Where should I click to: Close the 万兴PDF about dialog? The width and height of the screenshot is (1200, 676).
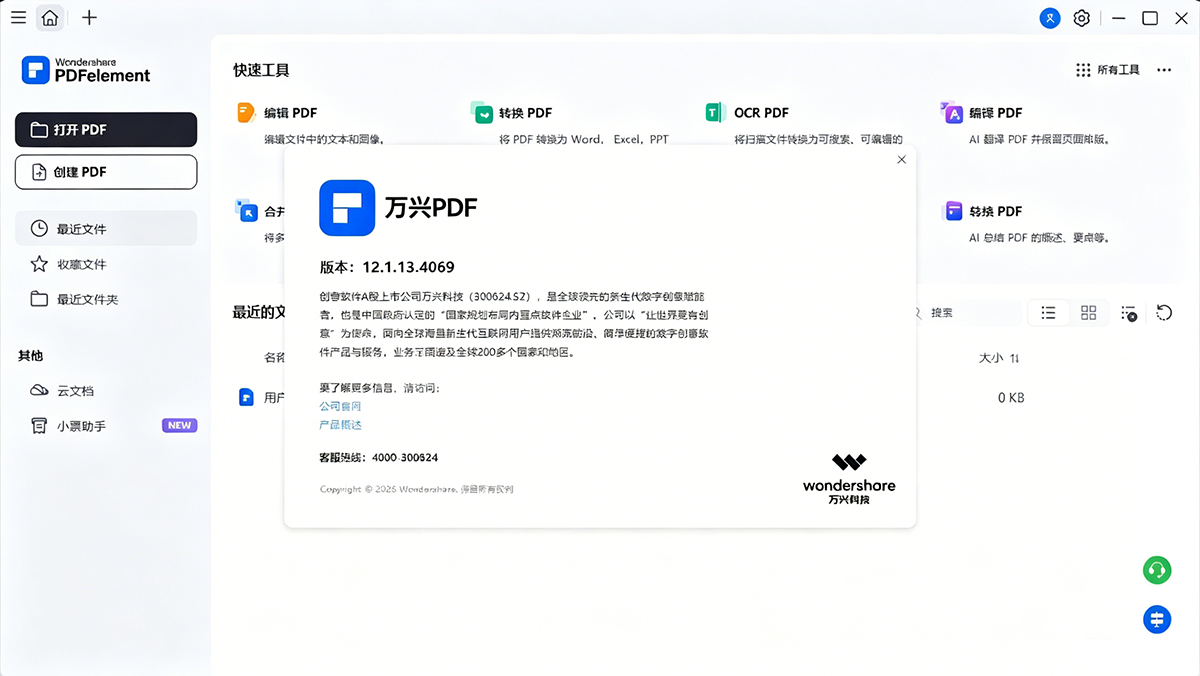coord(901,159)
